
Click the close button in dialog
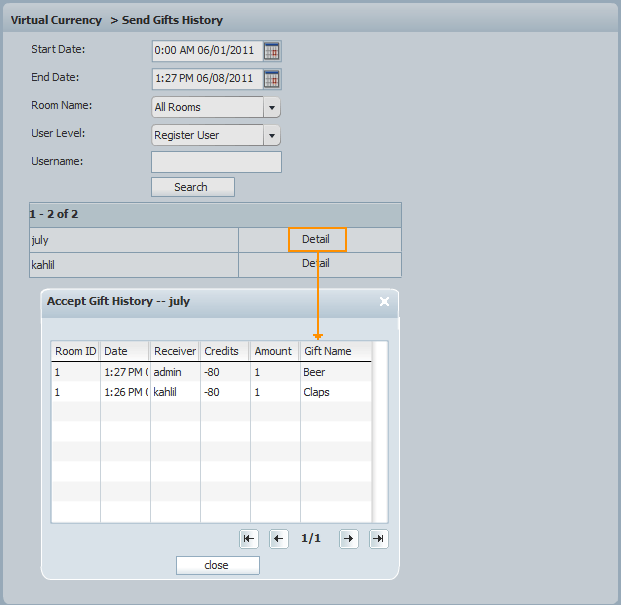(217, 565)
